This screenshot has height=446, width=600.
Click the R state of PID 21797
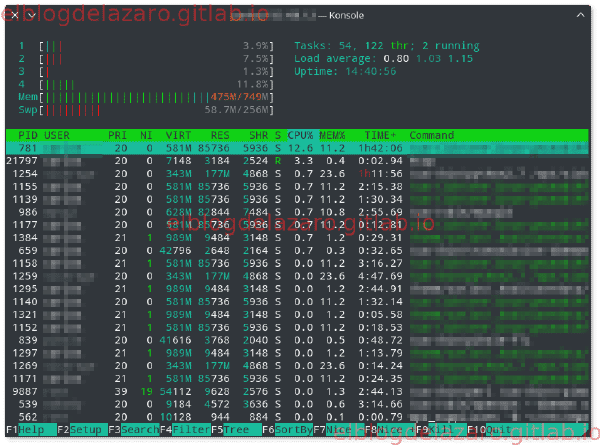click(x=278, y=161)
